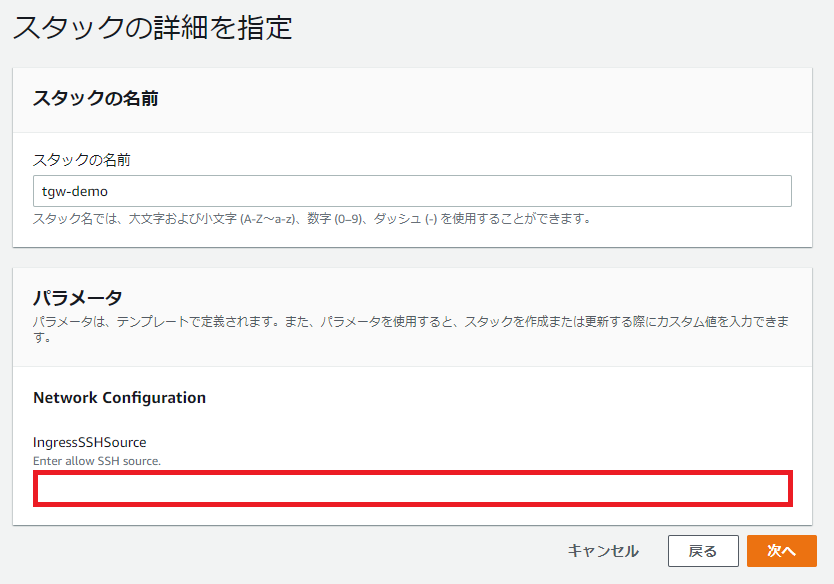Click the orange 次へ button
This screenshot has height=584, width=834.
pyautogui.click(x=781, y=551)
